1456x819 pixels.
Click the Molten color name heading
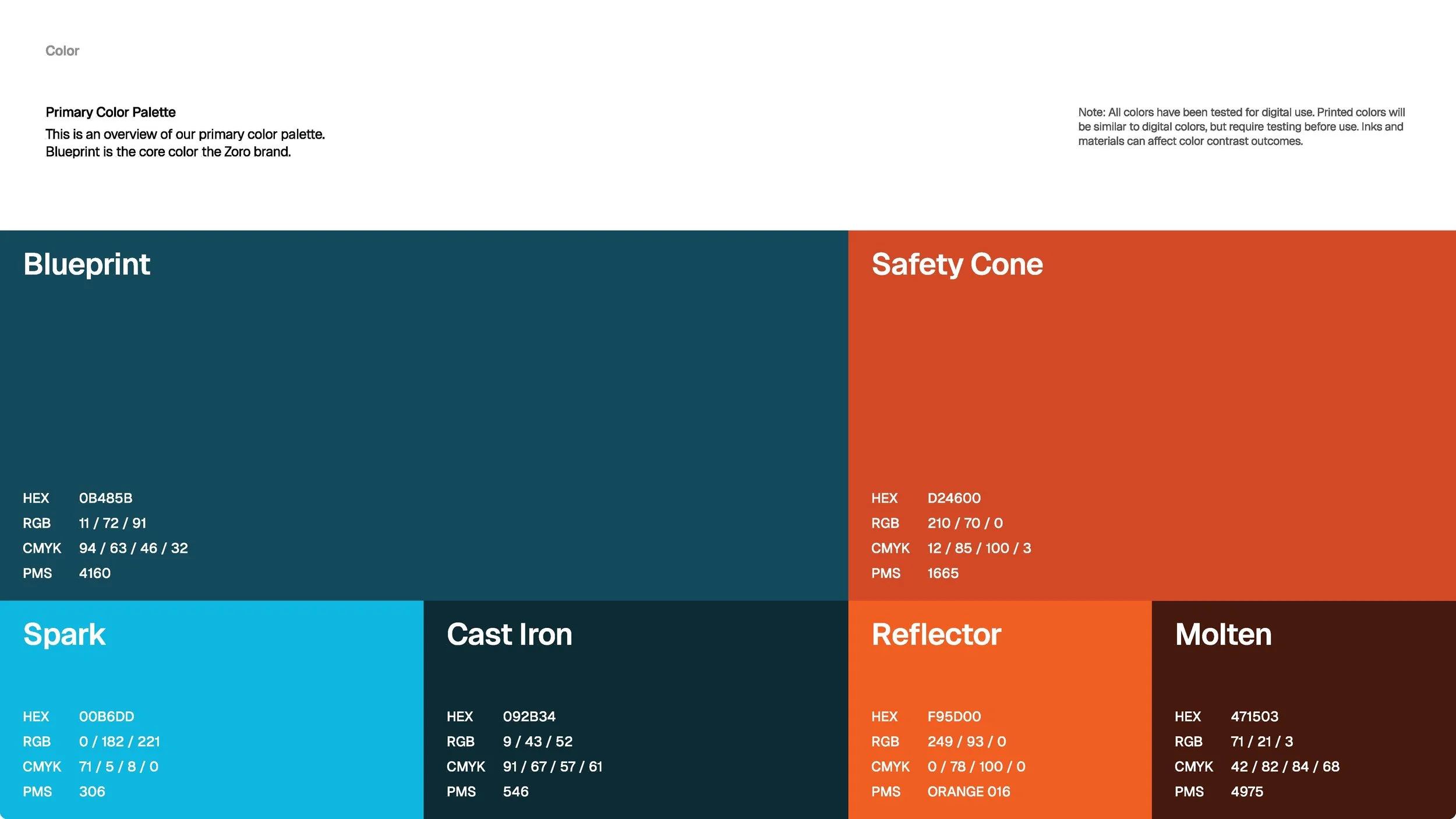click(1223, 634)
